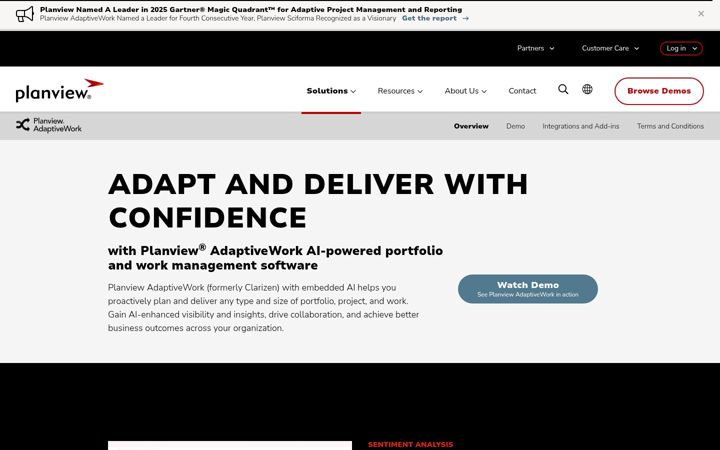Select the Overview tab
The height and width of the screenshot is (450, 720).
point(471,126)
